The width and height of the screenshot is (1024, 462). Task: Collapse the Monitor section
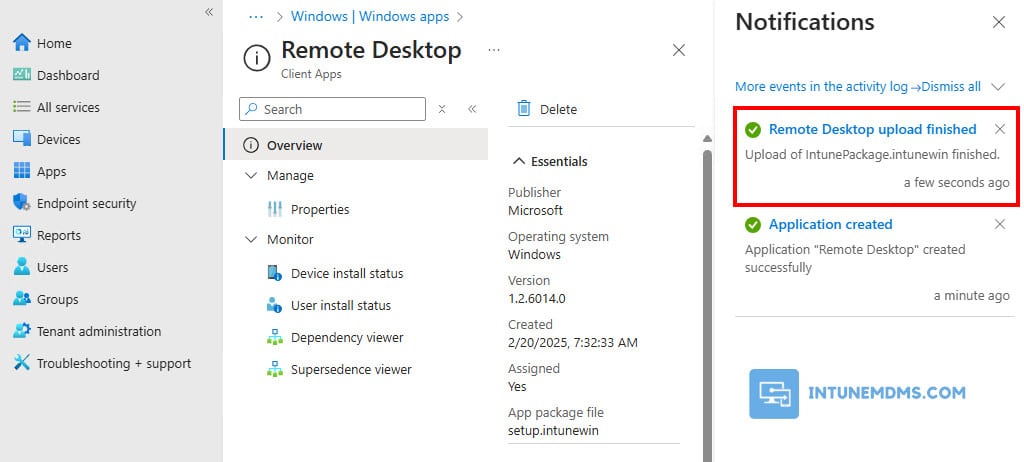251,240
